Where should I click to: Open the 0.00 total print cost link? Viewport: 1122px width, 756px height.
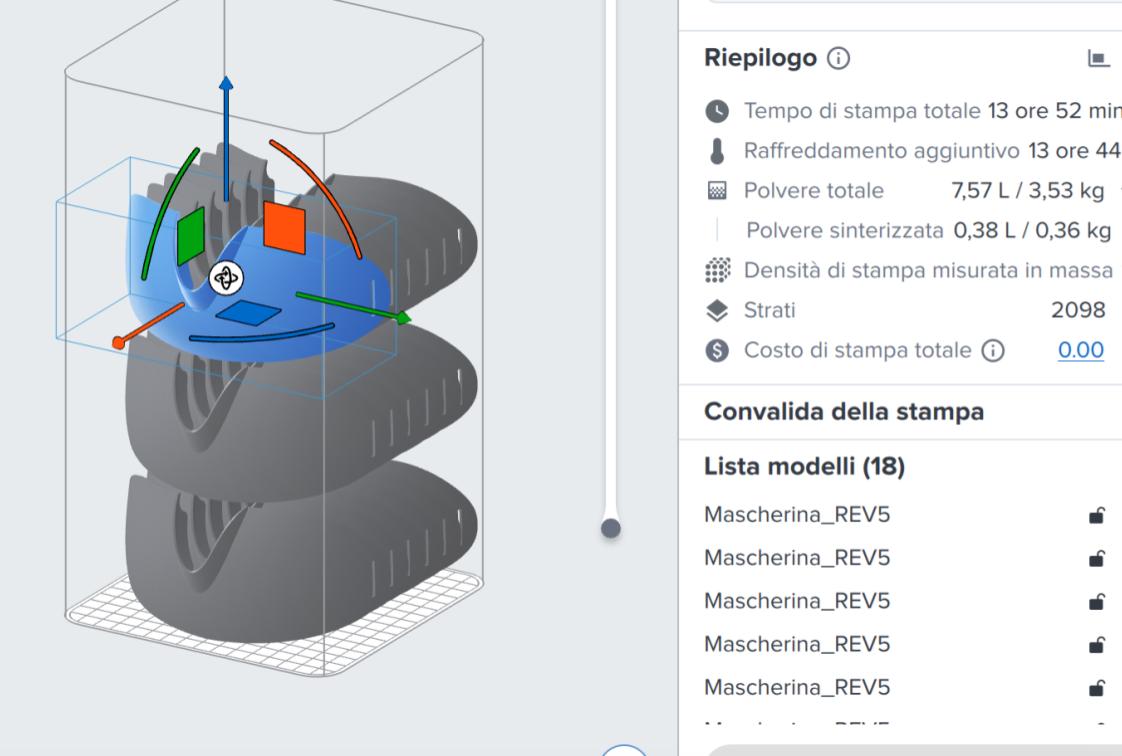coord(1080,350)
